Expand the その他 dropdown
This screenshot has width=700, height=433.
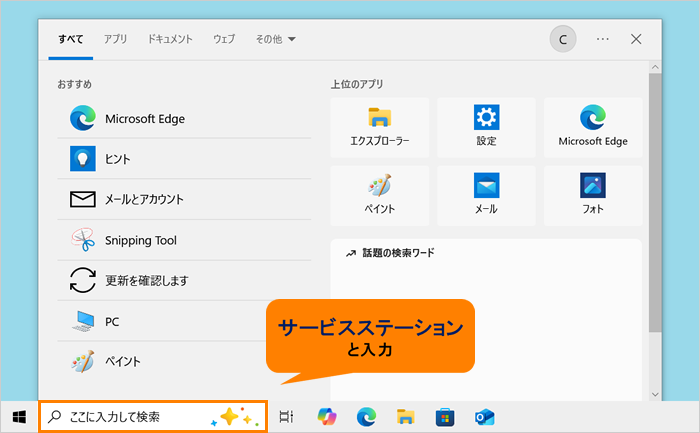275,39
